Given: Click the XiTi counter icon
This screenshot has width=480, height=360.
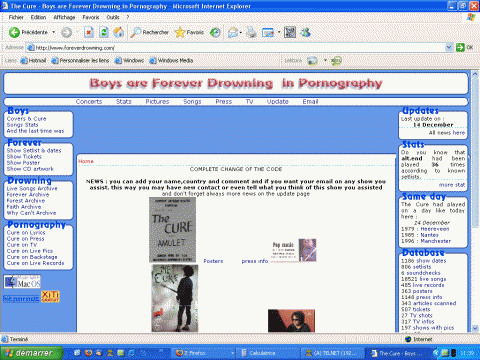Looking at the screenshot, I should [50, 296].
